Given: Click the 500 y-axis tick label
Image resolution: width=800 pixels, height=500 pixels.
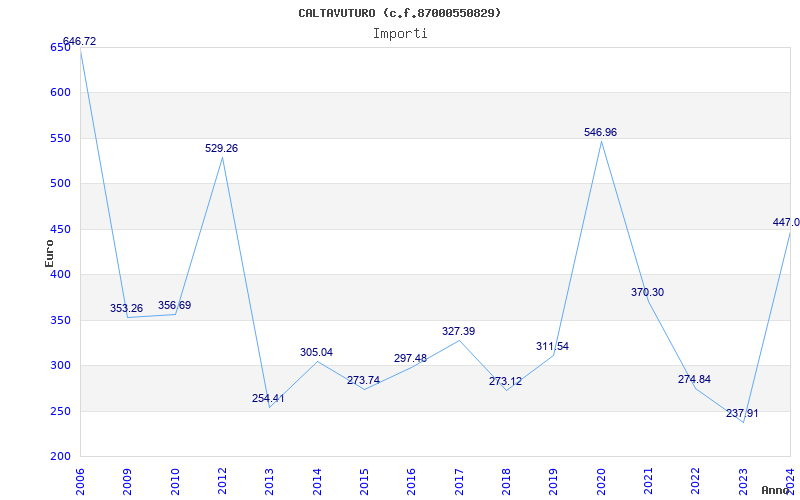Looking at the screenshot, I should click(60, 184).
